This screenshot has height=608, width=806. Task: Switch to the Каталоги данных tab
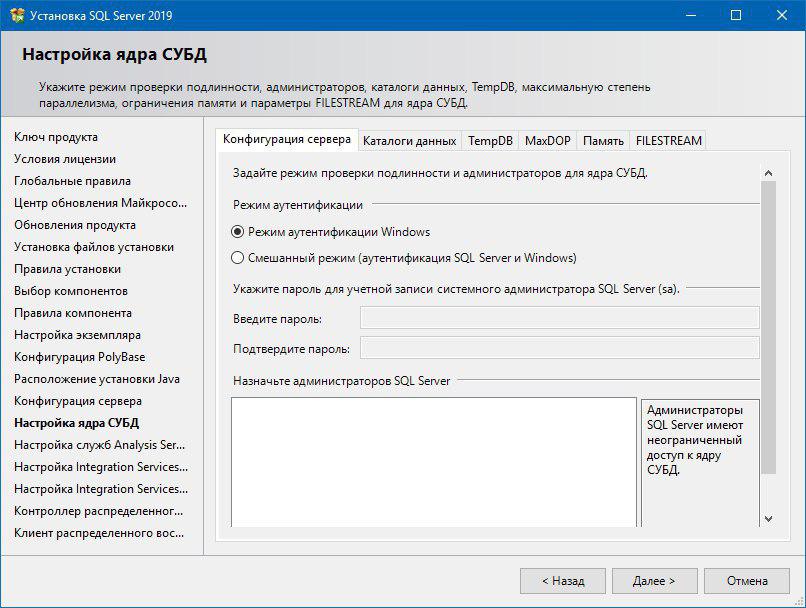409,141
